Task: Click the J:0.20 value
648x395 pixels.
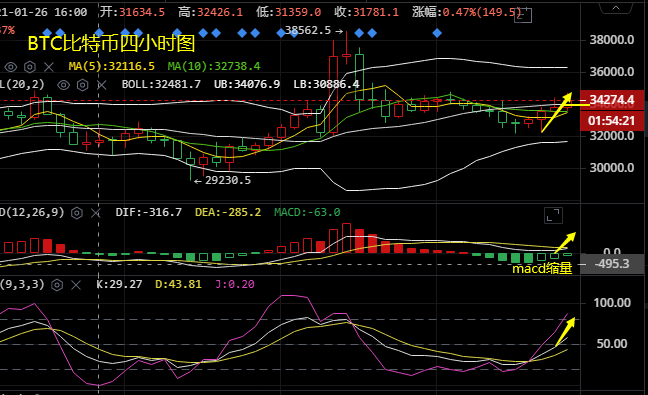Action: point(235,285)
